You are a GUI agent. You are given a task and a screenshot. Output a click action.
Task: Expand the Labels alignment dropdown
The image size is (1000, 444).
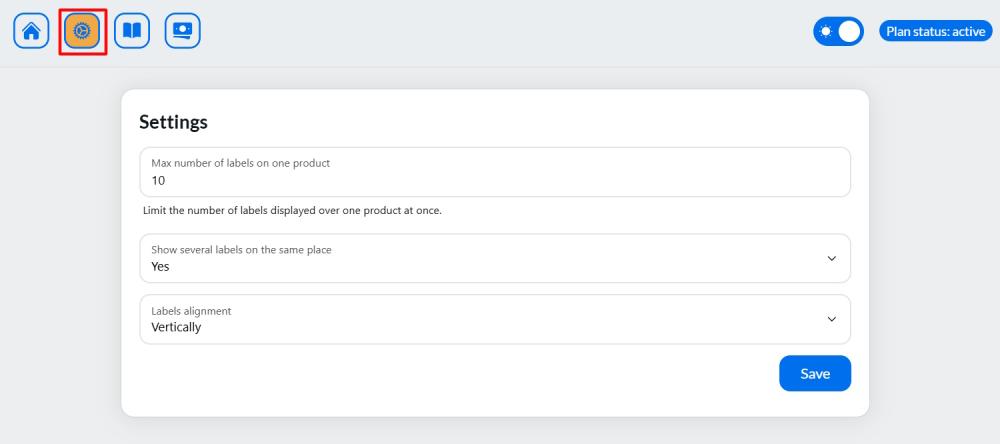coord(495,319)
